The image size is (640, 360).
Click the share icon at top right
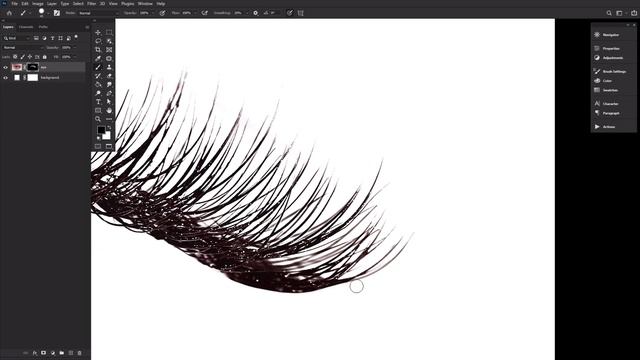[x=633, y=13]
